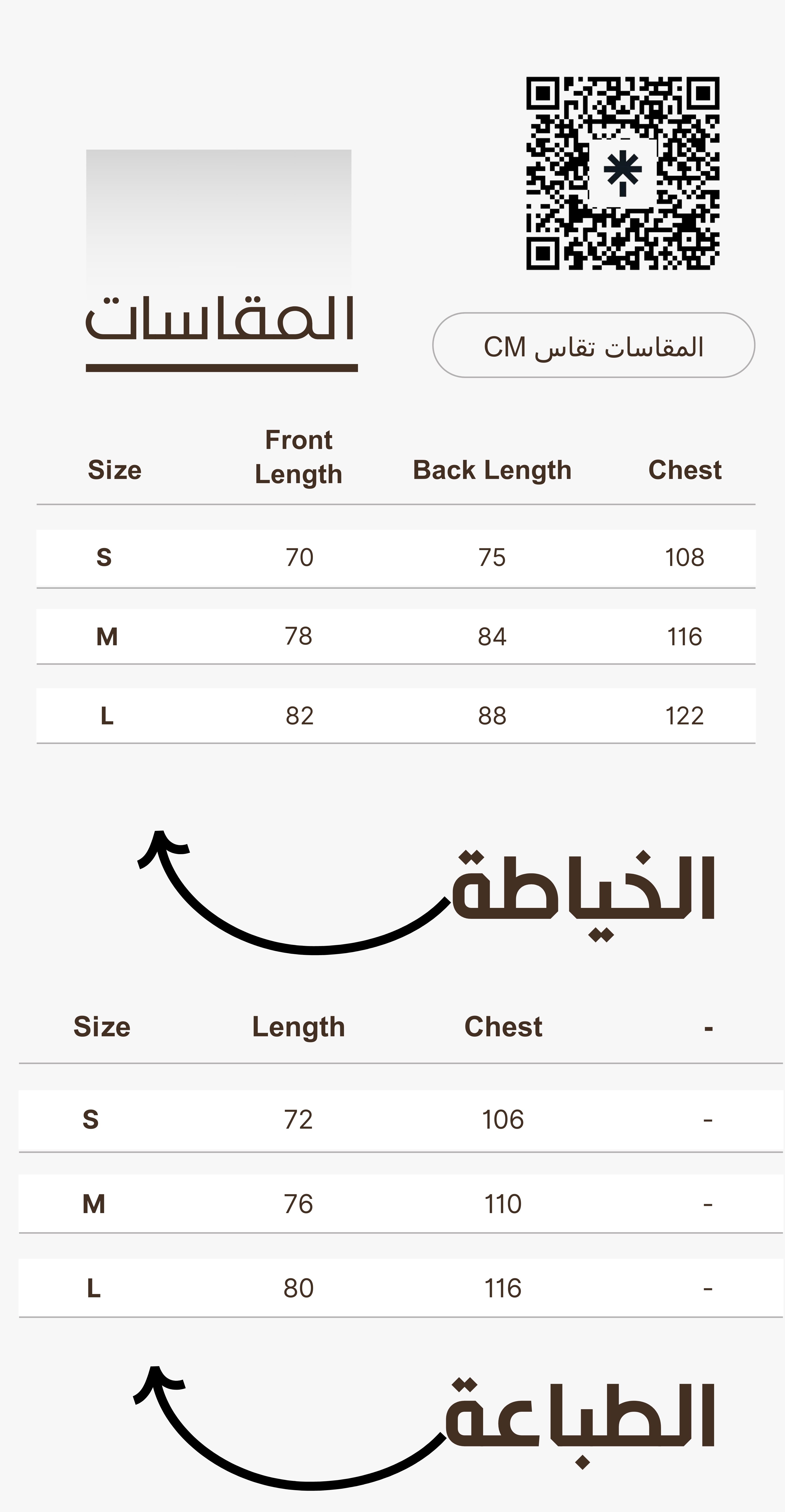Select the Chest value 106
785x1512 pixels.
tap(503, 1119)
